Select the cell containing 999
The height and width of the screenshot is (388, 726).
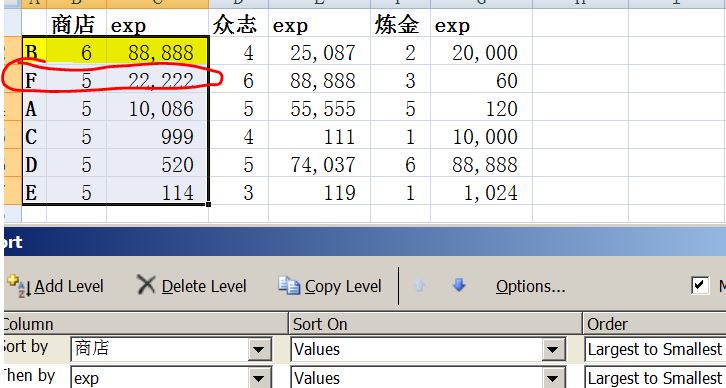(157, 135)
